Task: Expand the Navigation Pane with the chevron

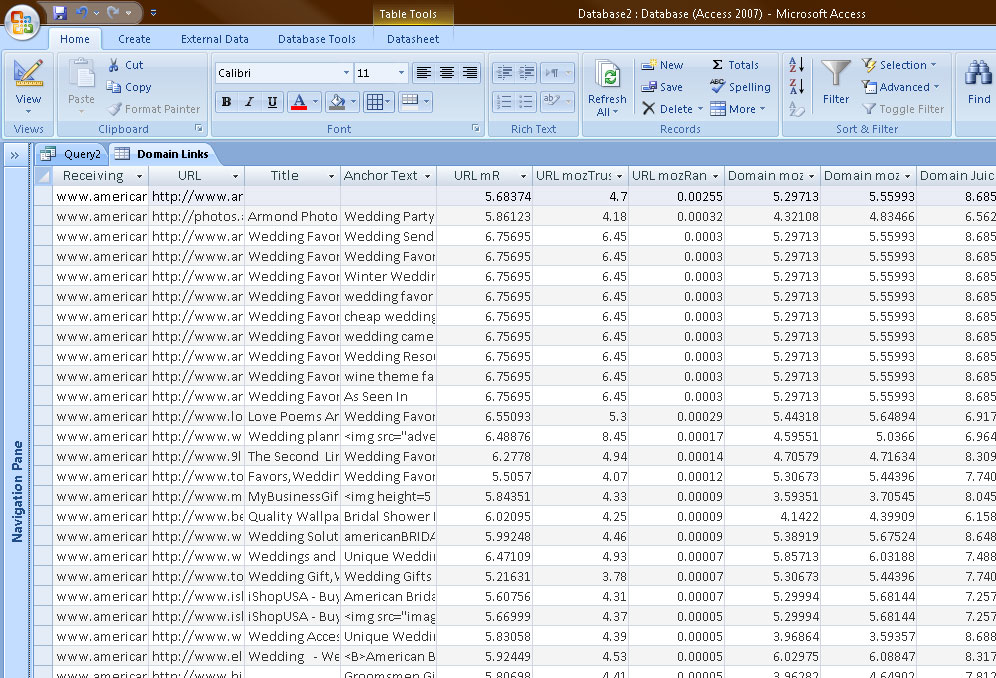Action: 15,155
